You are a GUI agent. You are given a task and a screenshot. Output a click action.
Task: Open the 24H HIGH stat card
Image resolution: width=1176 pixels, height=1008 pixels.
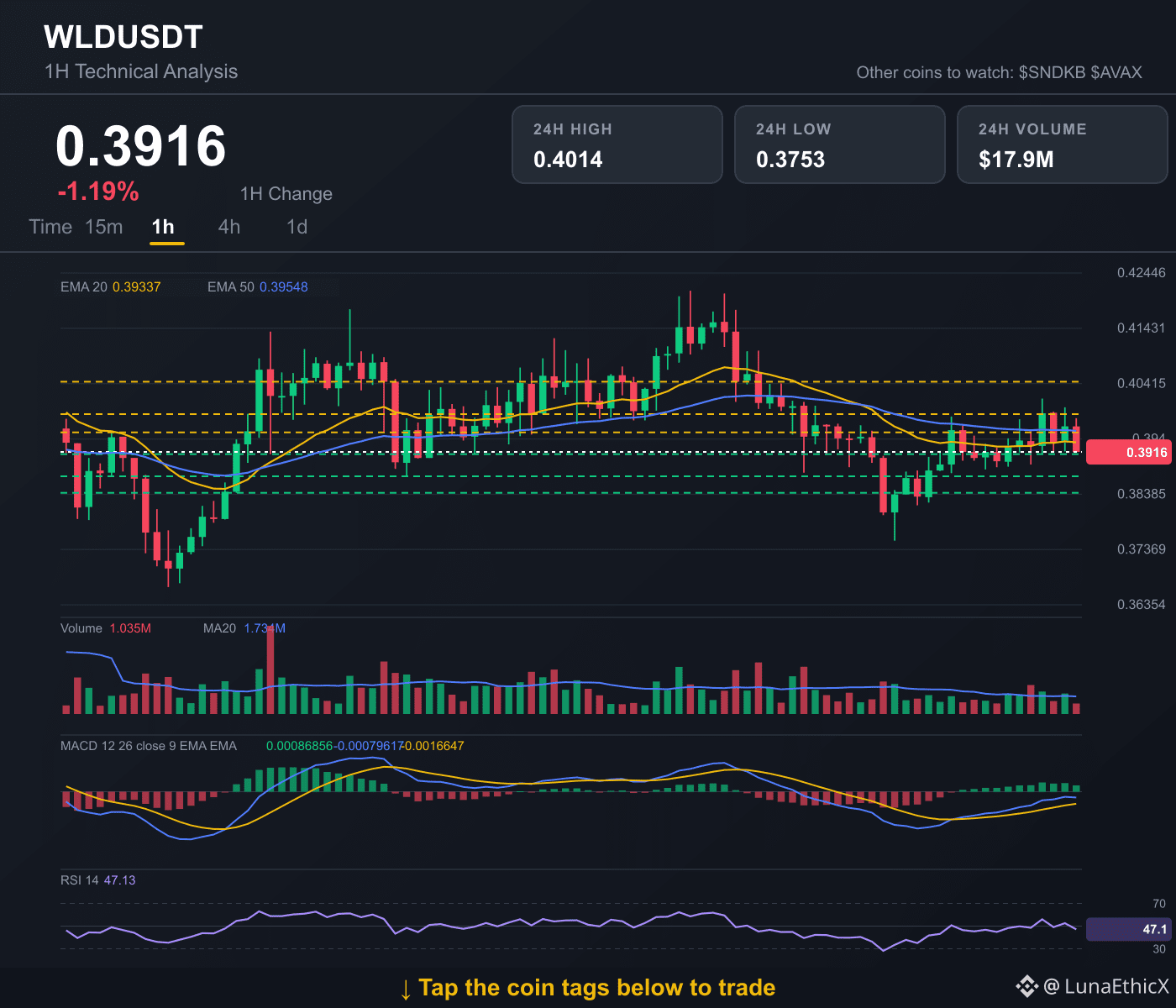pyautogui.click(x=617, y=144)
